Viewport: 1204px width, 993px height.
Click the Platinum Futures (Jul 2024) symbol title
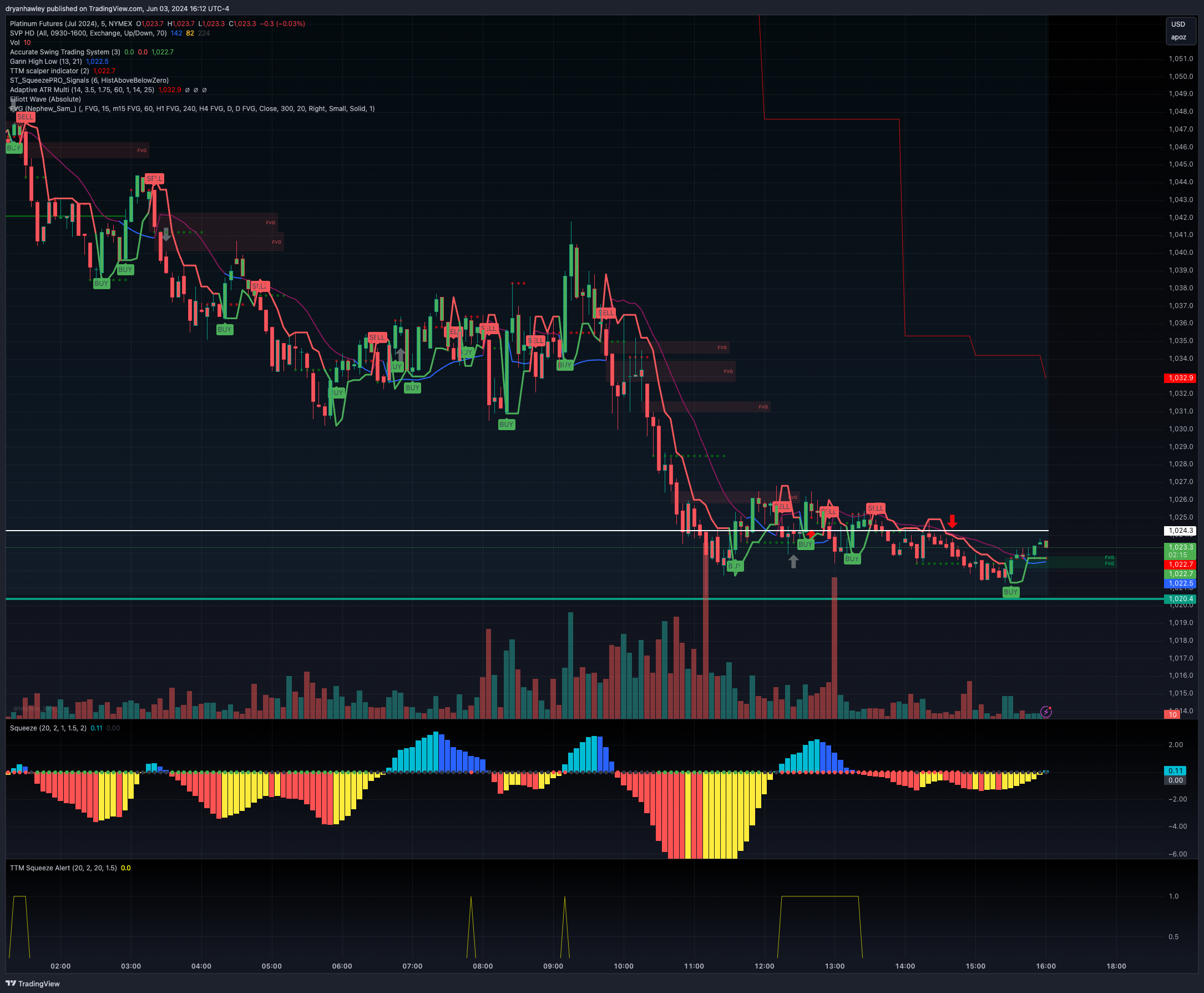[71, 23]
